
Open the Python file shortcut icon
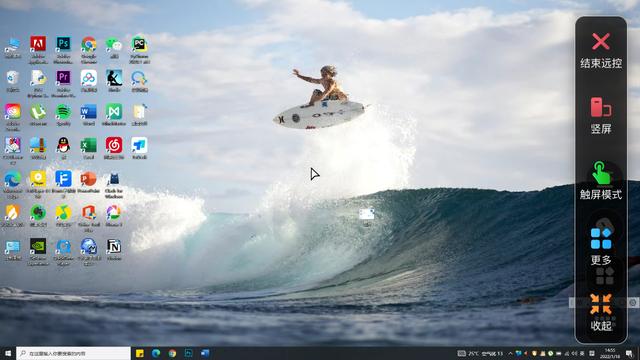pos(38,83)
